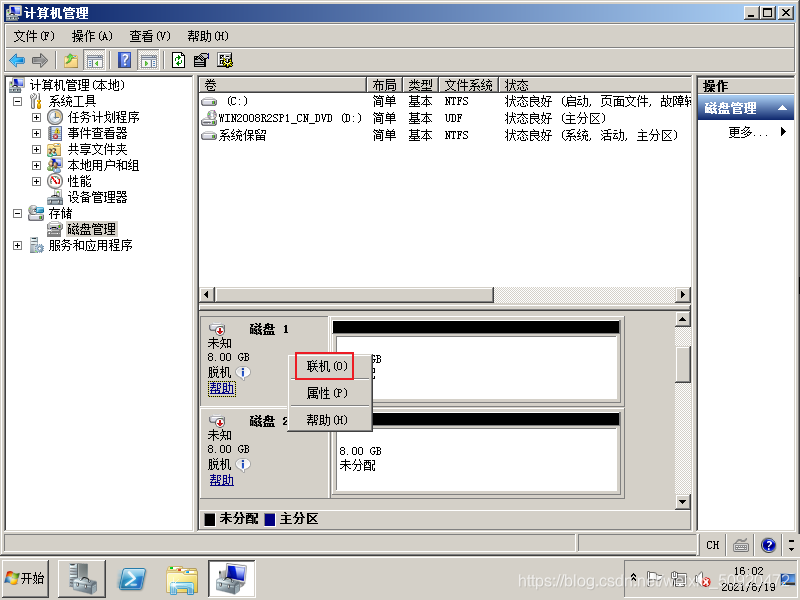This screenshot has width=800, height=600.
Task: Launch PowerShell from the taskbar
Action: 132,578
